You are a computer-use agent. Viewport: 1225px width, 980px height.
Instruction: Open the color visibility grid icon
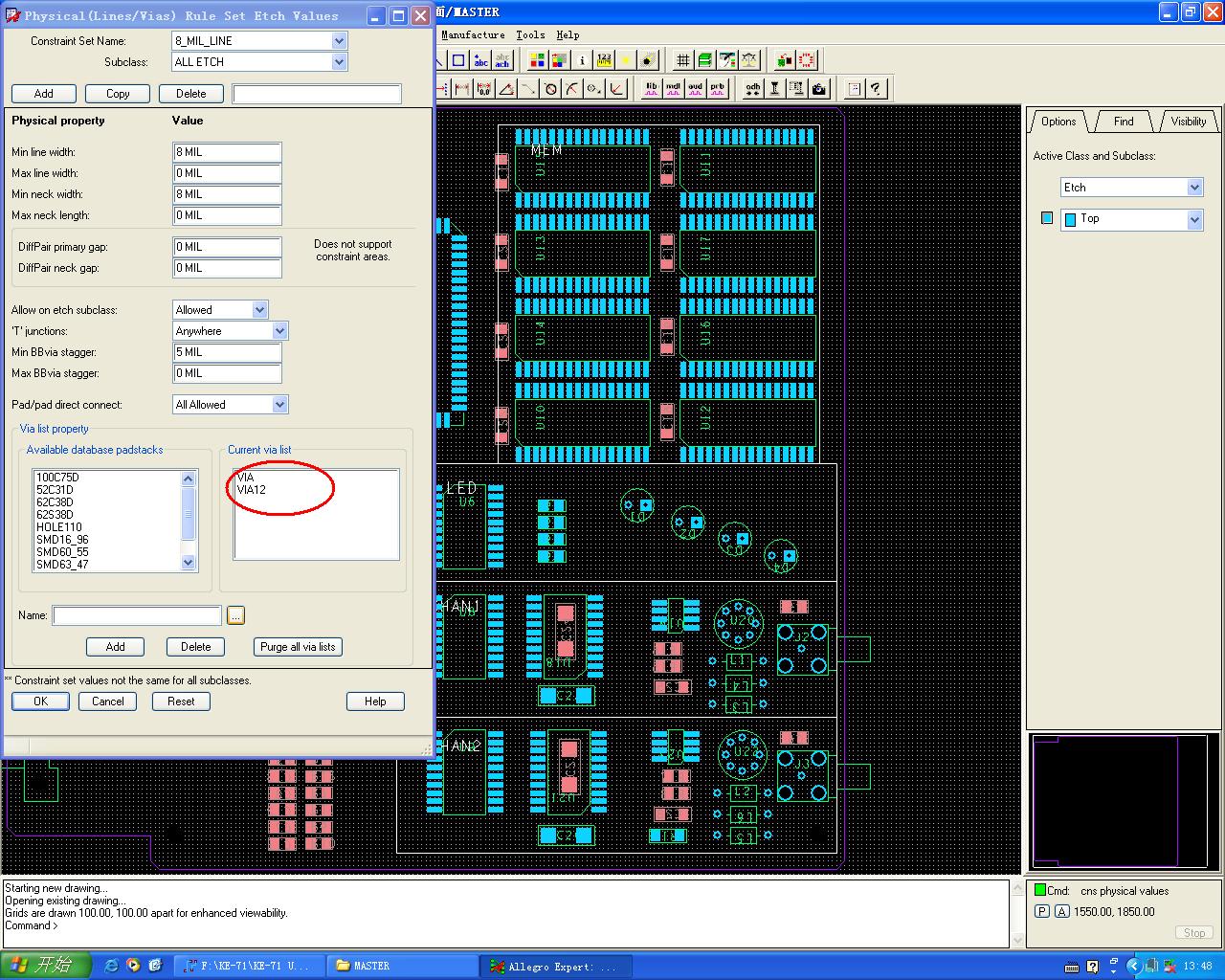537,60
